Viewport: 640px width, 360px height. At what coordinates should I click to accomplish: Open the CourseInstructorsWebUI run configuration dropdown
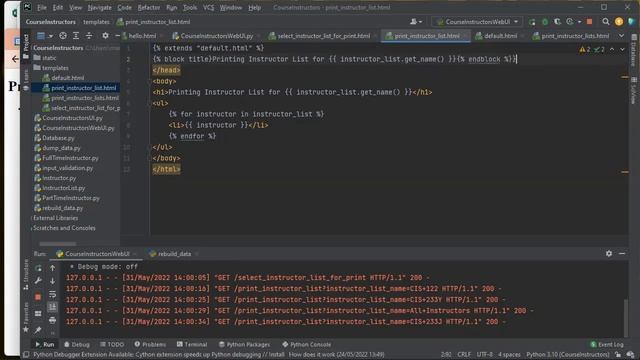click(x=477, y=22)
